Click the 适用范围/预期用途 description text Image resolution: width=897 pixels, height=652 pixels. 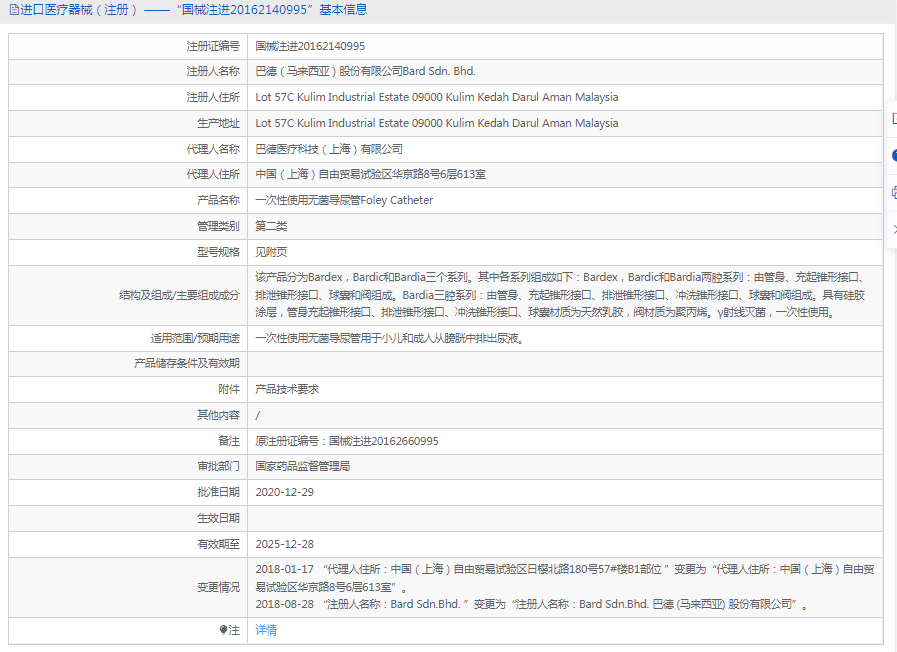tap(390, 339)
